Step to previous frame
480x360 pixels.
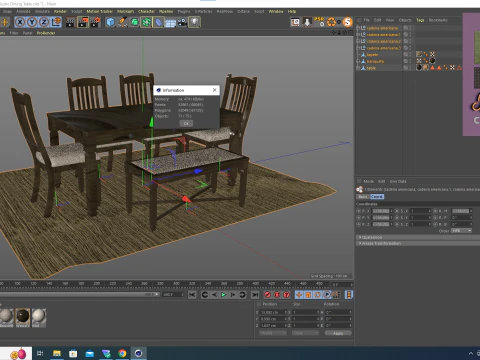214,295
